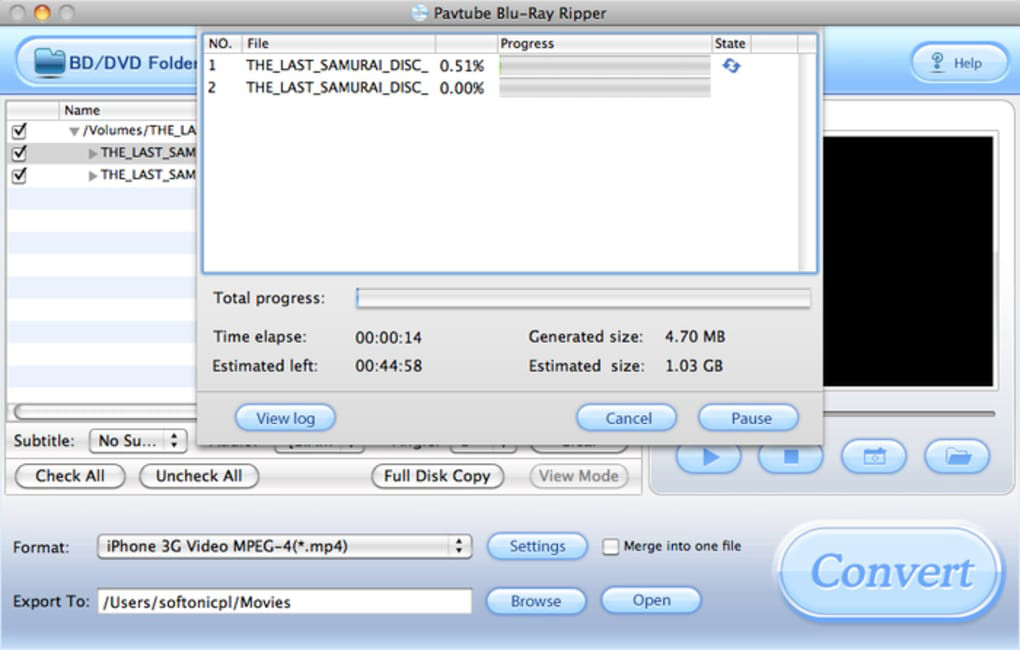Image resolution: width=1020 pixels, height=650 pixels.
Task: Expand the first THE_LAST_SAM tree item
Action: pyautogui.click(x=93, y=154)
